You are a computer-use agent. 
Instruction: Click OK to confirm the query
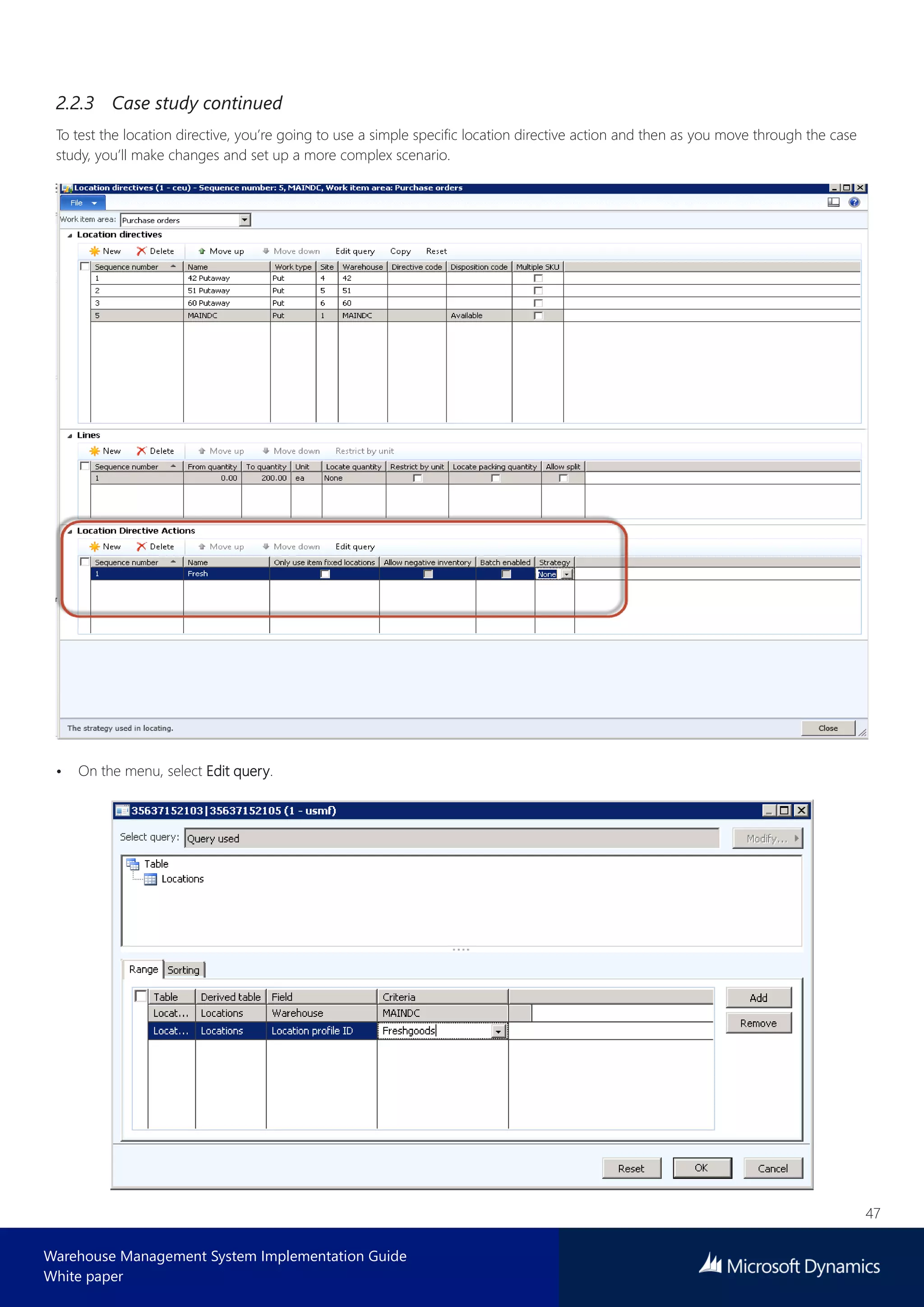(702, 1168)
